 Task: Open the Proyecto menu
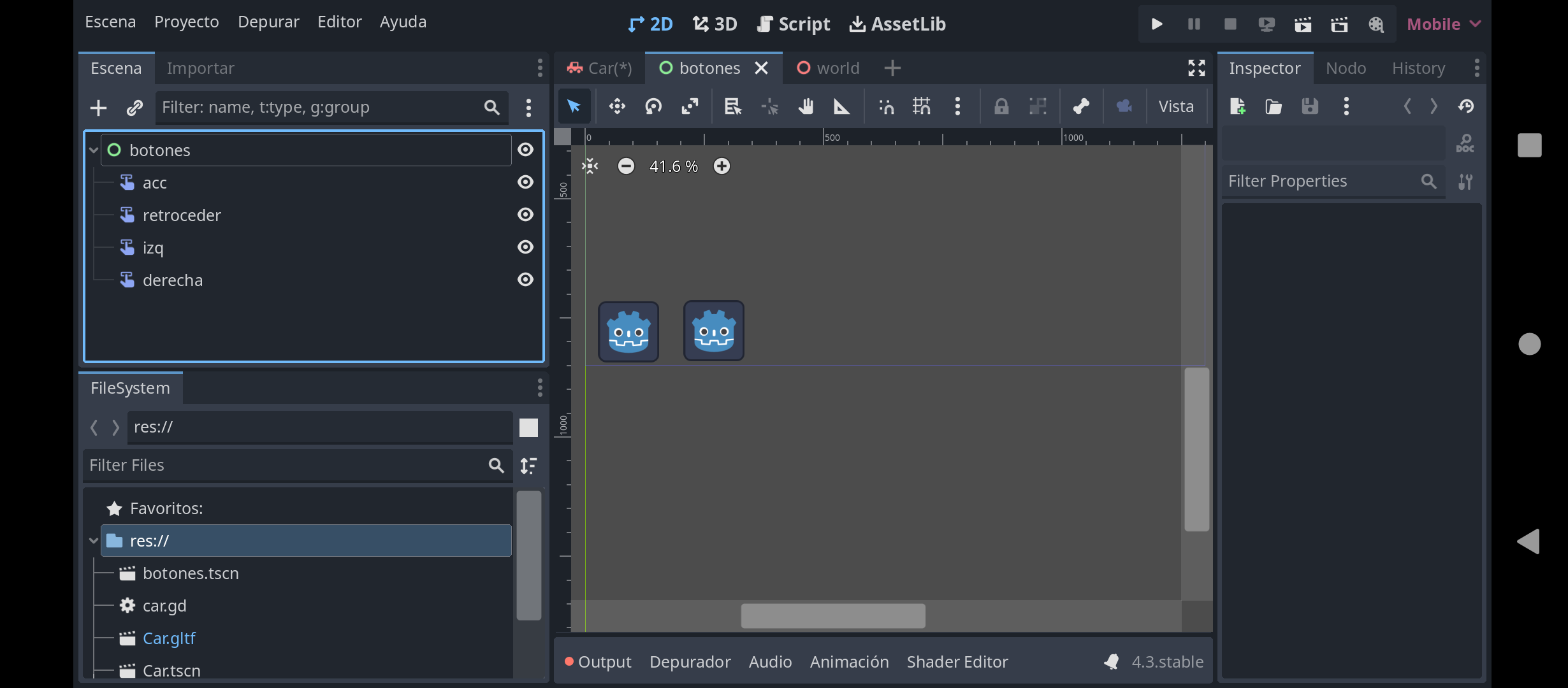(x=187, y=22)
